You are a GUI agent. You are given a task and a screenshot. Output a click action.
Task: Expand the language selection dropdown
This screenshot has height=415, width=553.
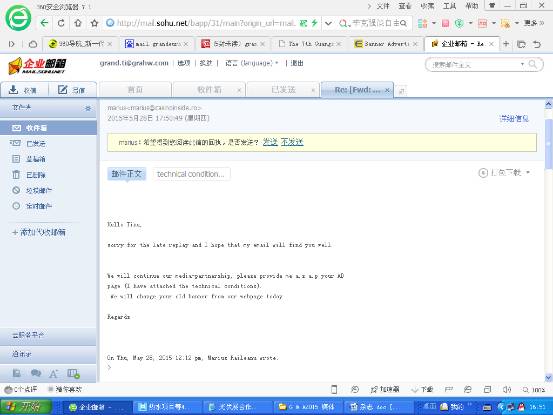coord(251,63)
